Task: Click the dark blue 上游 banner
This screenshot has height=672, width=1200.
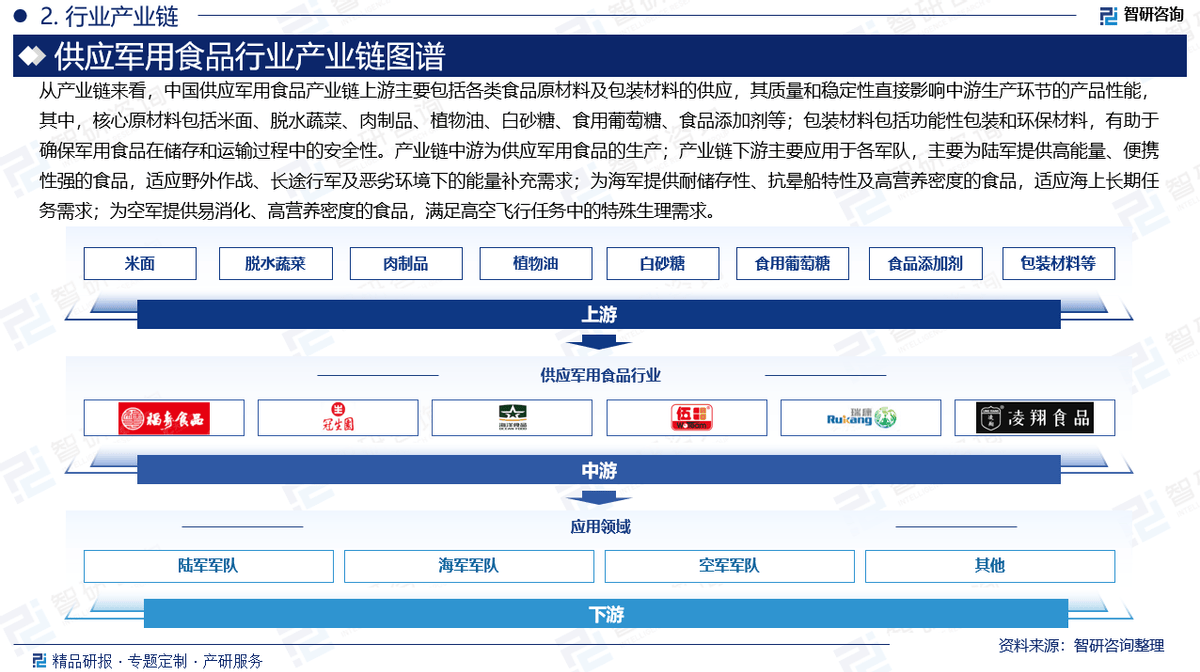Action: 598,314
